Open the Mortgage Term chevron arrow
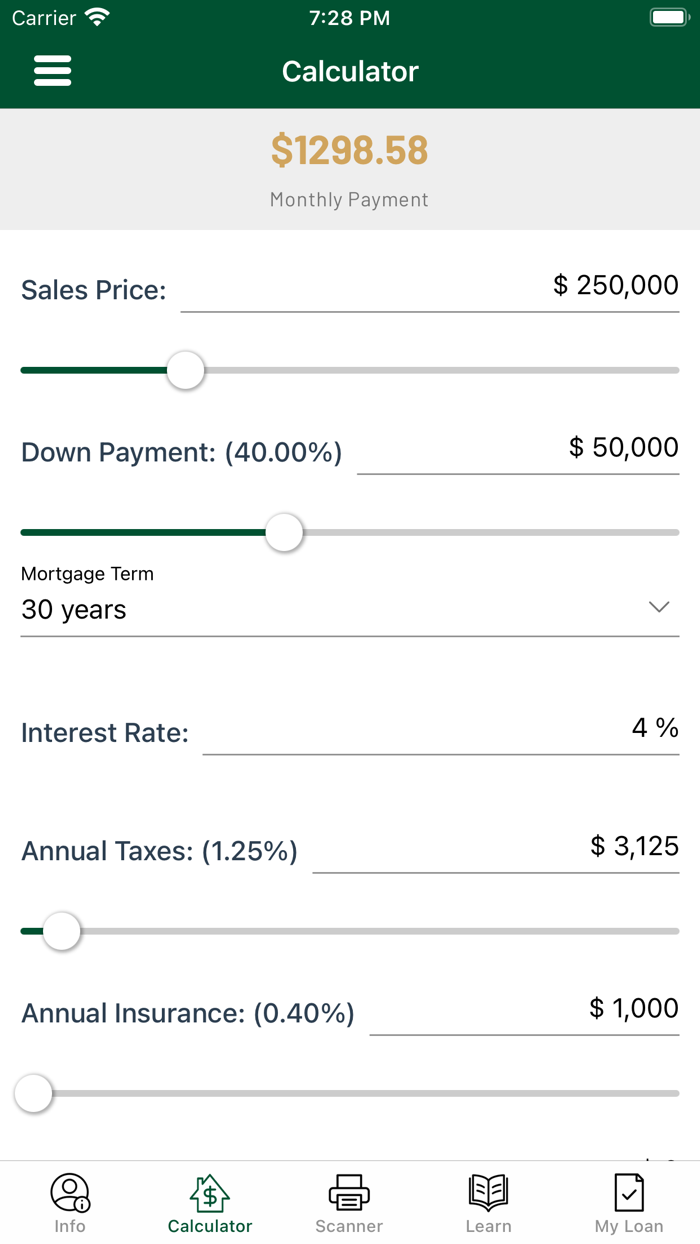This screenshot has width=700, height=1244. coord(658,607)
